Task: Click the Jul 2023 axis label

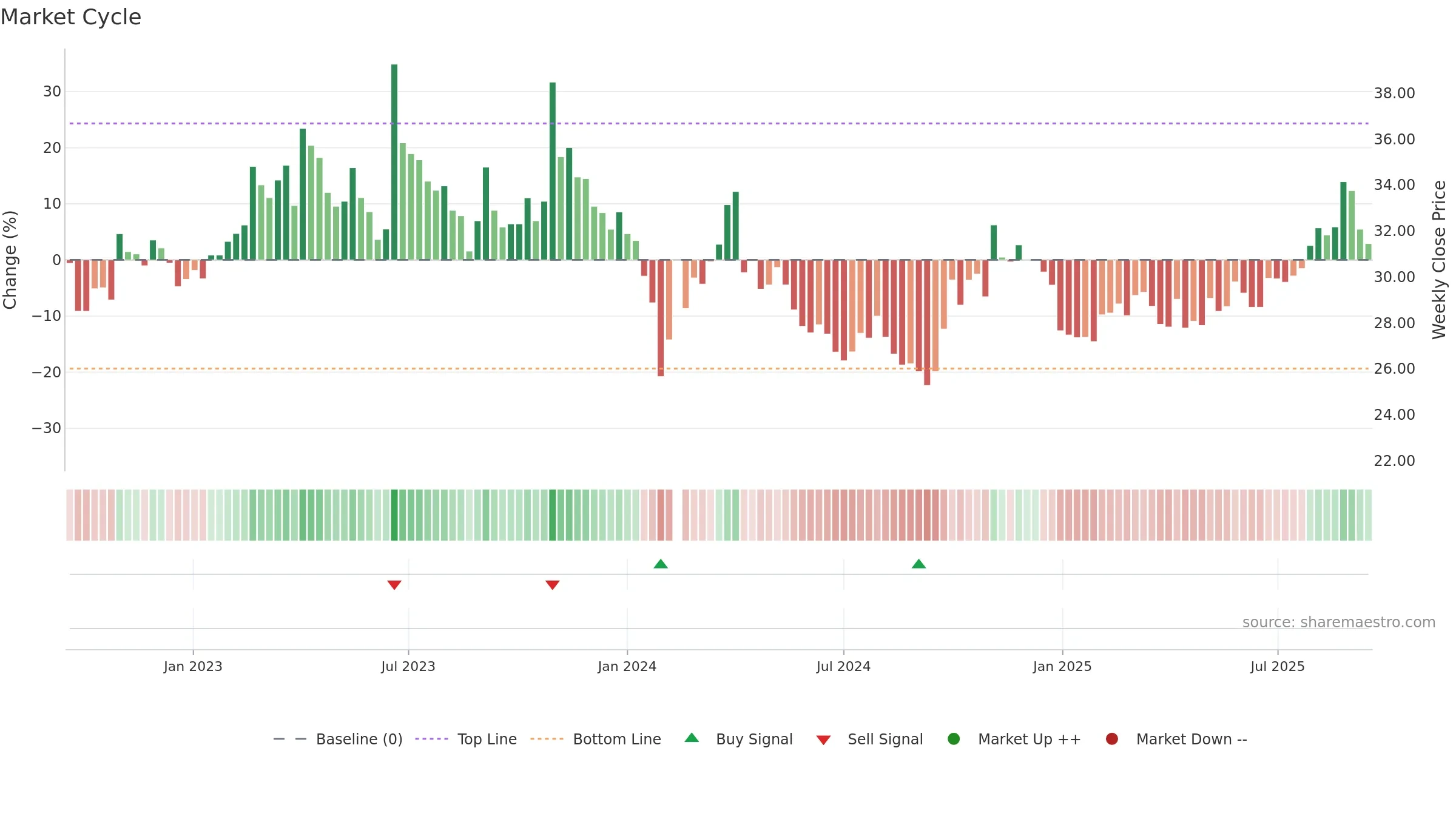Action: pos(408,667)
